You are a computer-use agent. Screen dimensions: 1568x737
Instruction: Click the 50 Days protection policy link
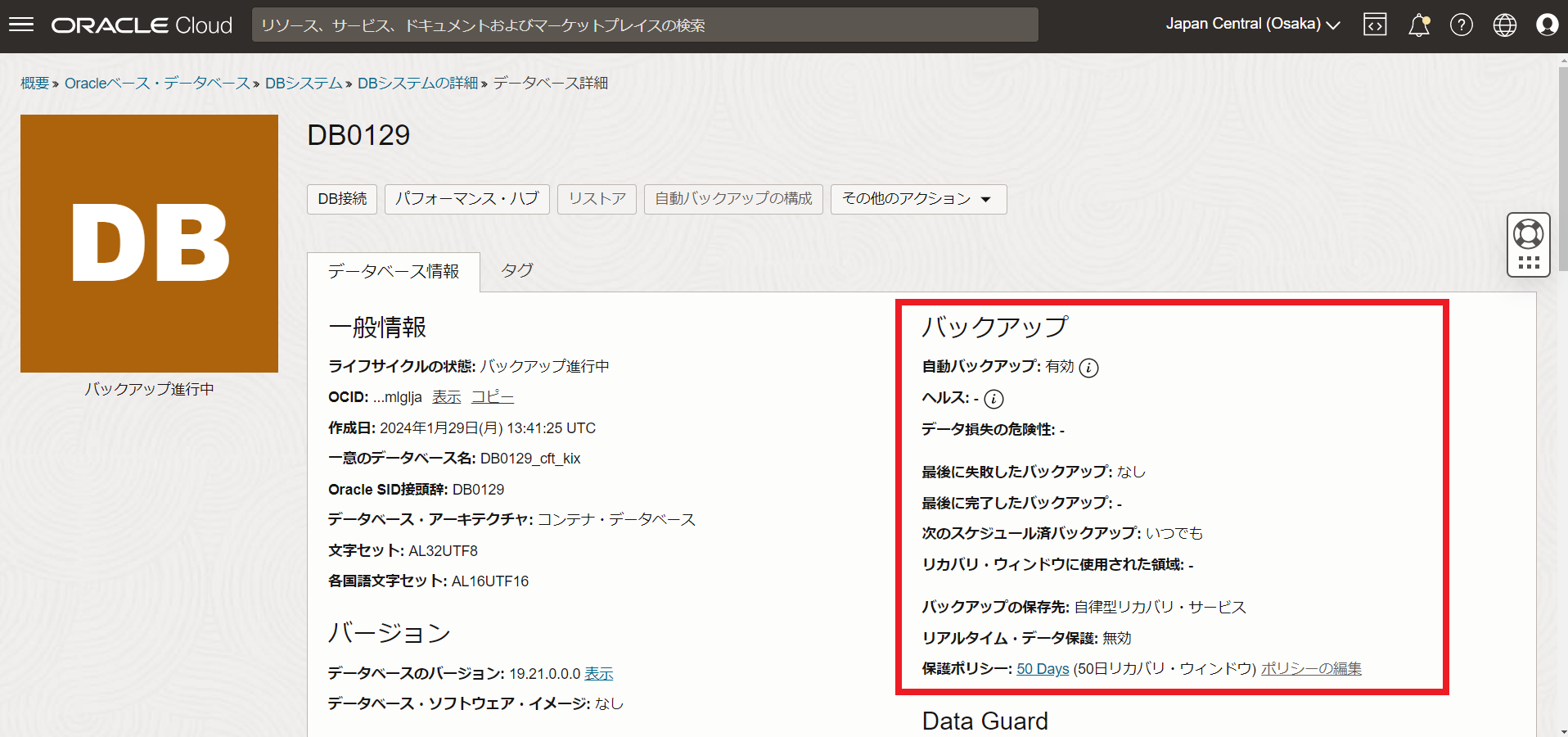(x=1042, y=669)
